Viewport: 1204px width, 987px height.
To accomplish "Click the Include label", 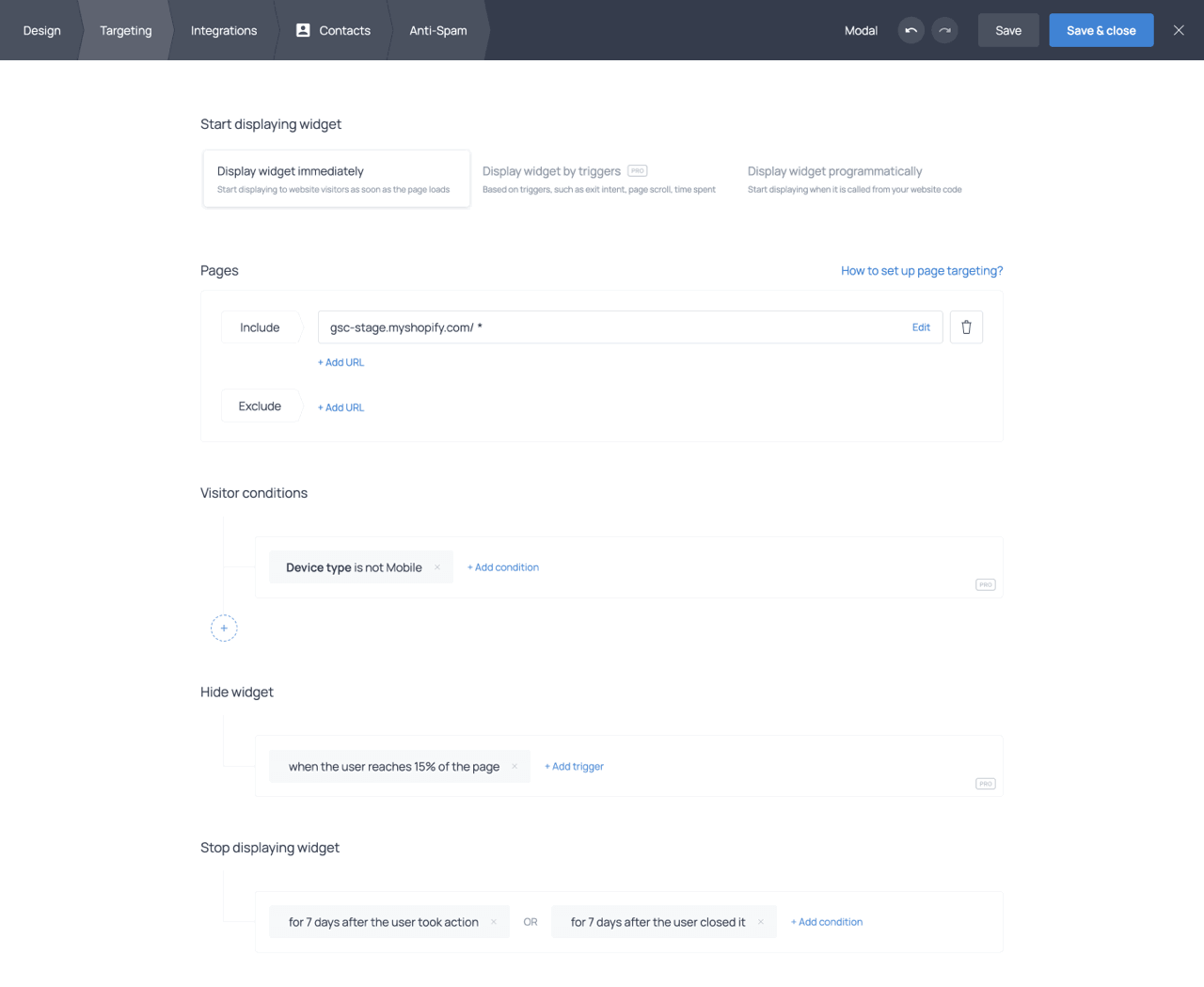I will click(260, 327).
